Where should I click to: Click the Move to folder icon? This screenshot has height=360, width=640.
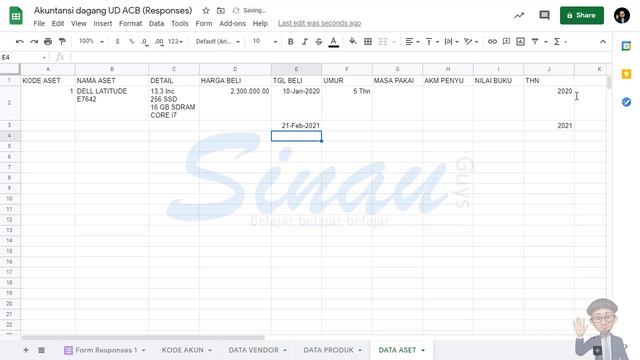pos(220,11)
